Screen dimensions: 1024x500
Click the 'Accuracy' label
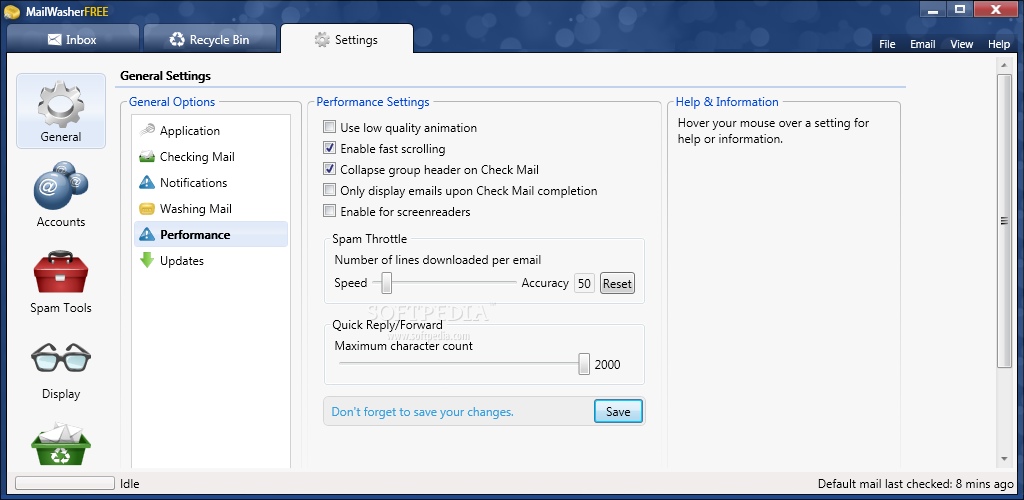pos(545,283)
